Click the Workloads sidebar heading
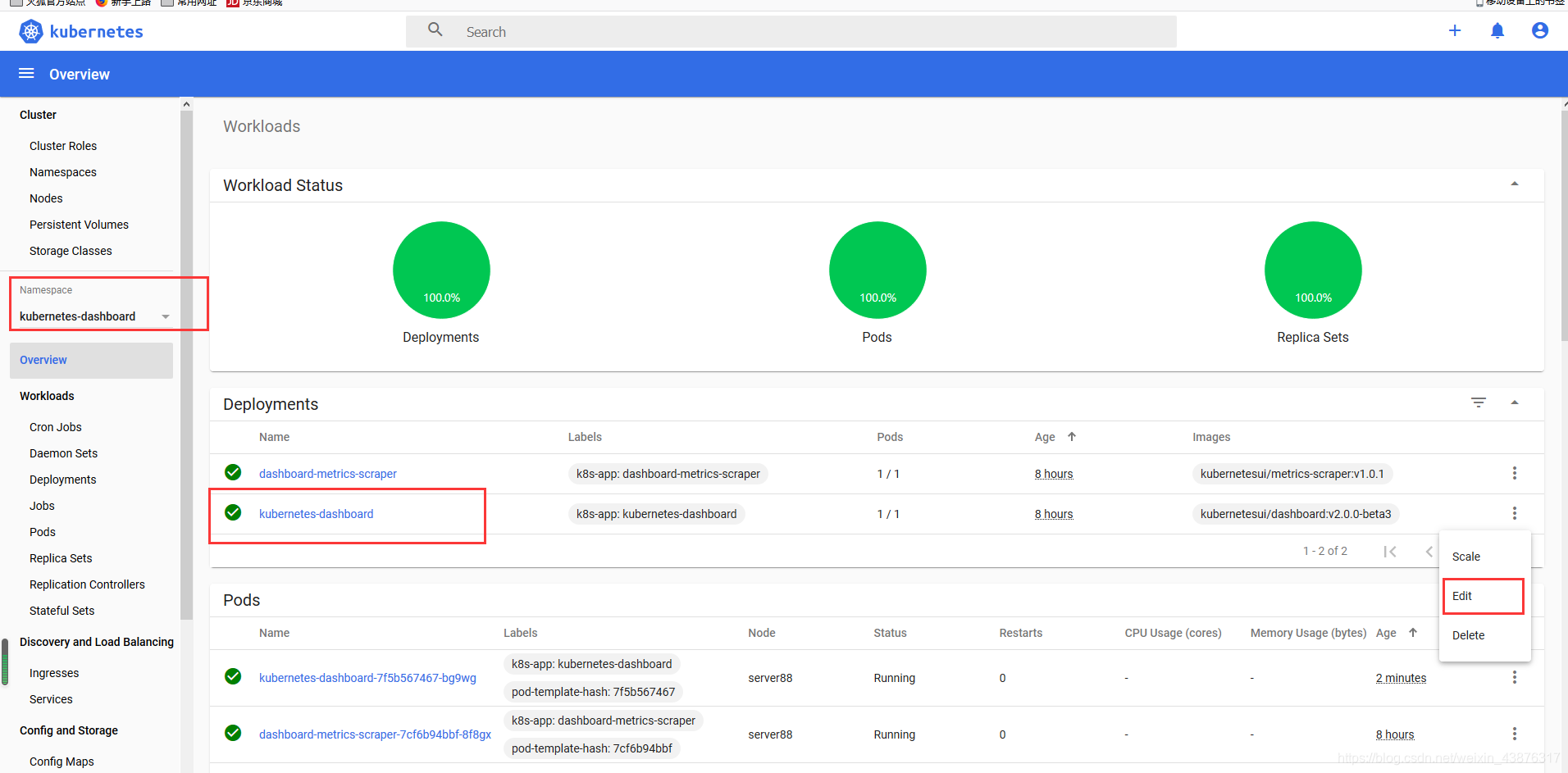This screenshot has width=1568, height=773. 47,396
